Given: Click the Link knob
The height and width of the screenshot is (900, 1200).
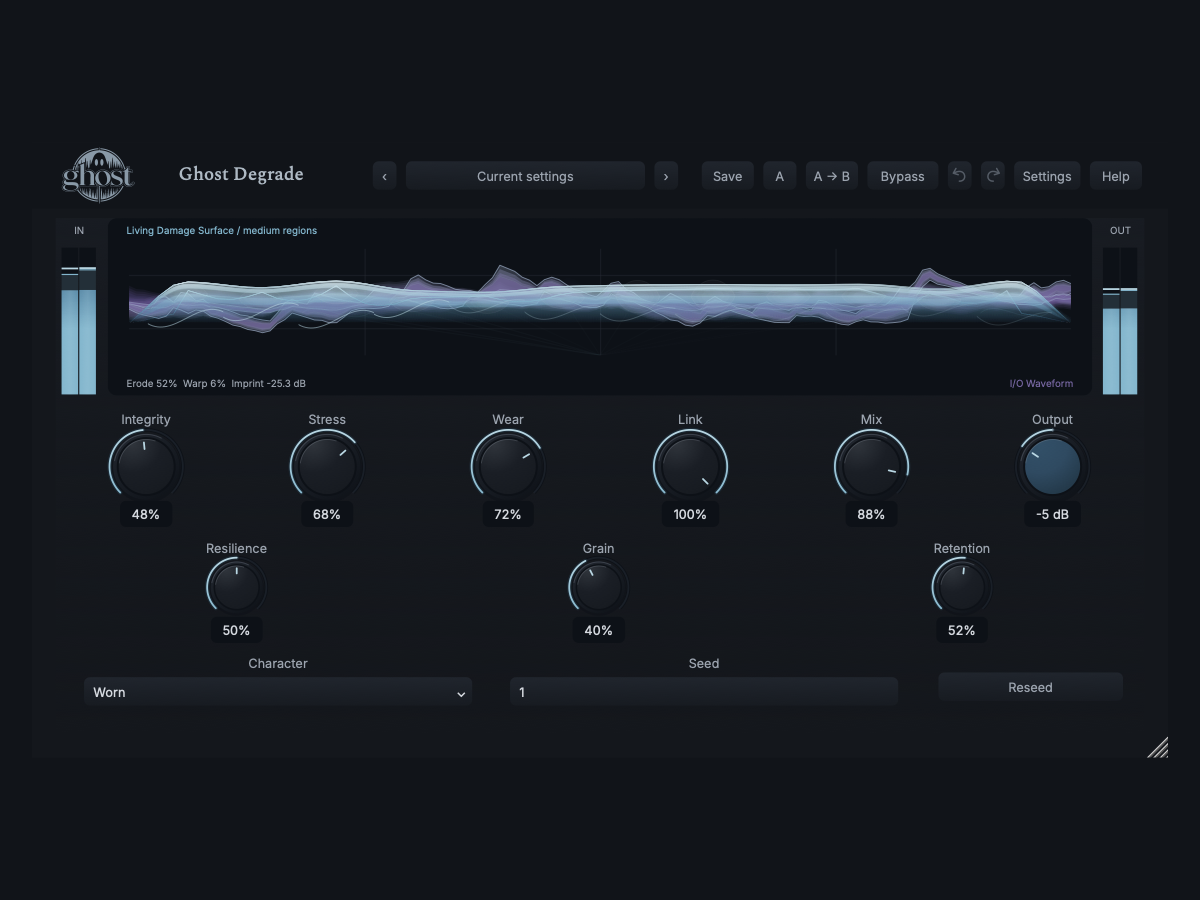Looking at the screenshot, I should coord(690,466).
